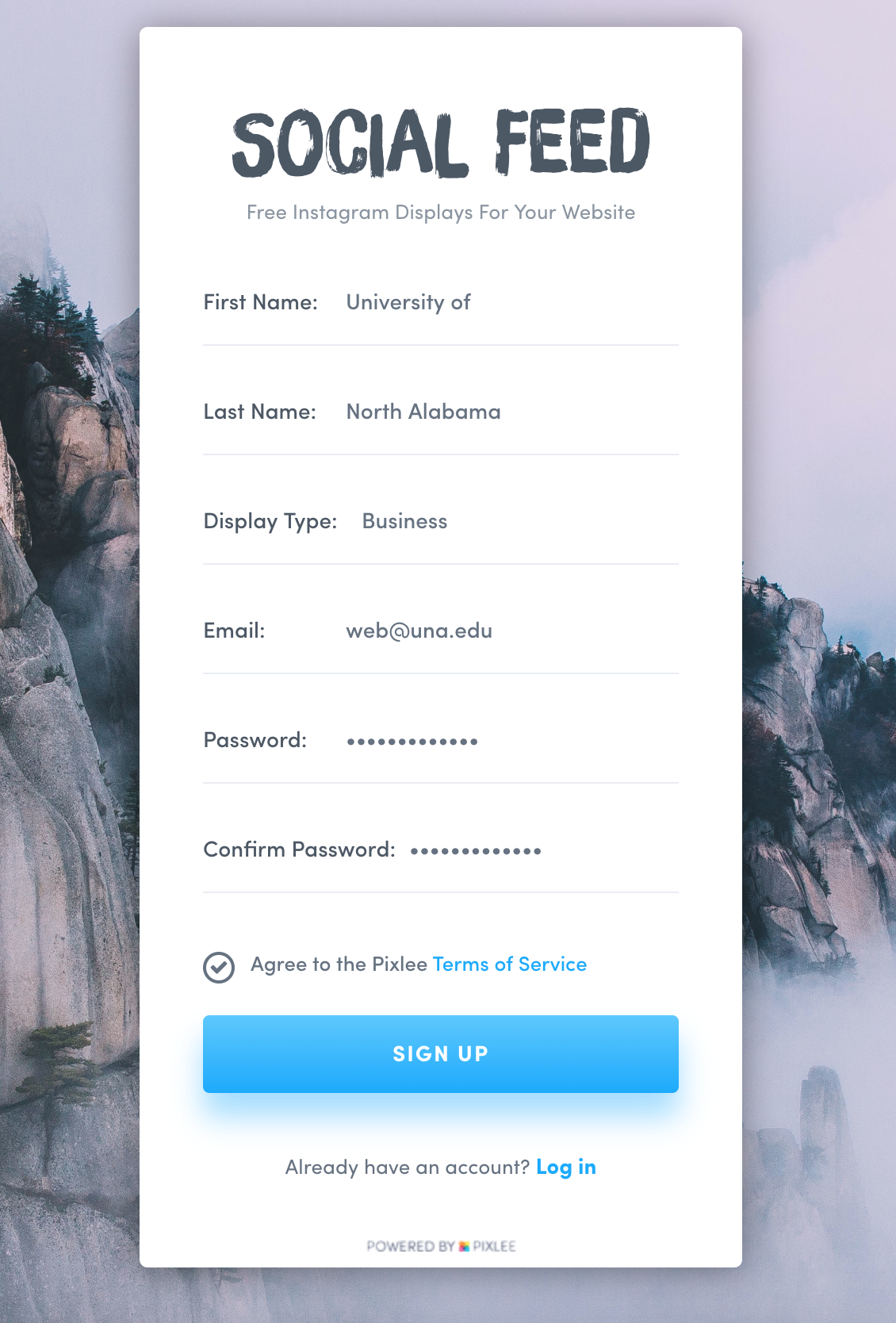
Task: Open the Terms of Service link
Action: pyautogui.click(x=510, y=964)
